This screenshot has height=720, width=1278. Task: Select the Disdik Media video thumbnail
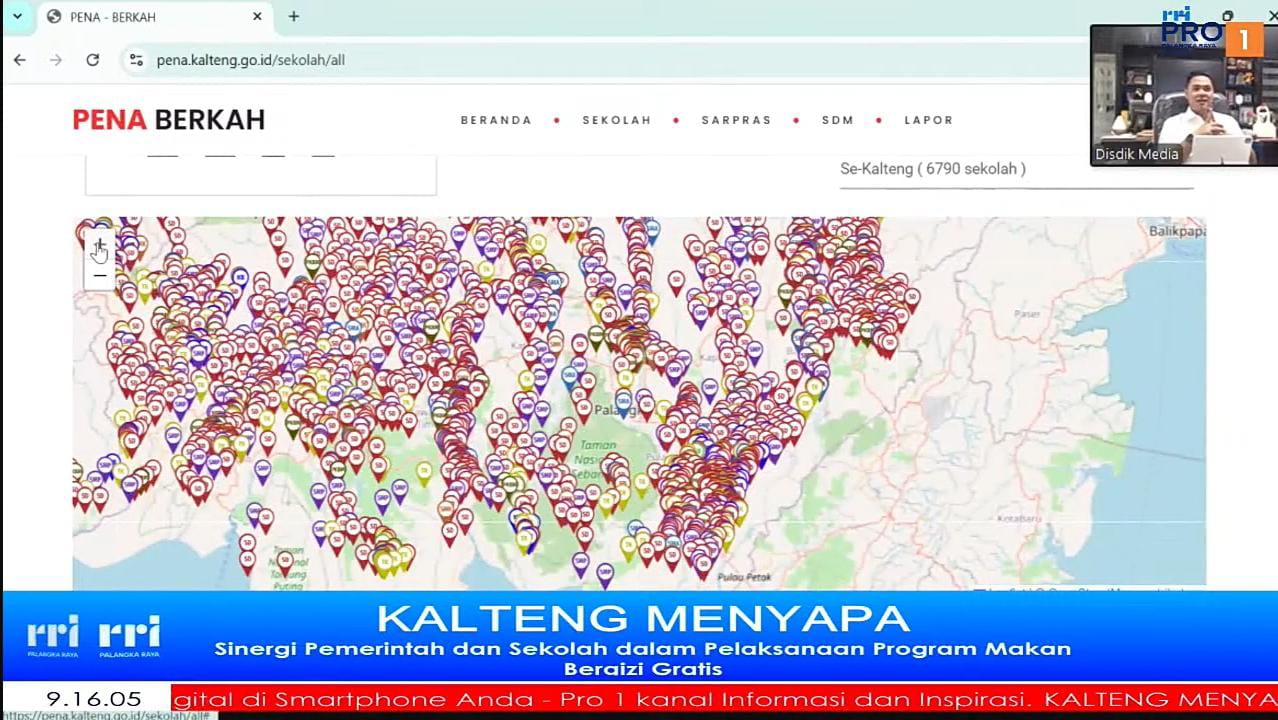[x=1183, y=96]
